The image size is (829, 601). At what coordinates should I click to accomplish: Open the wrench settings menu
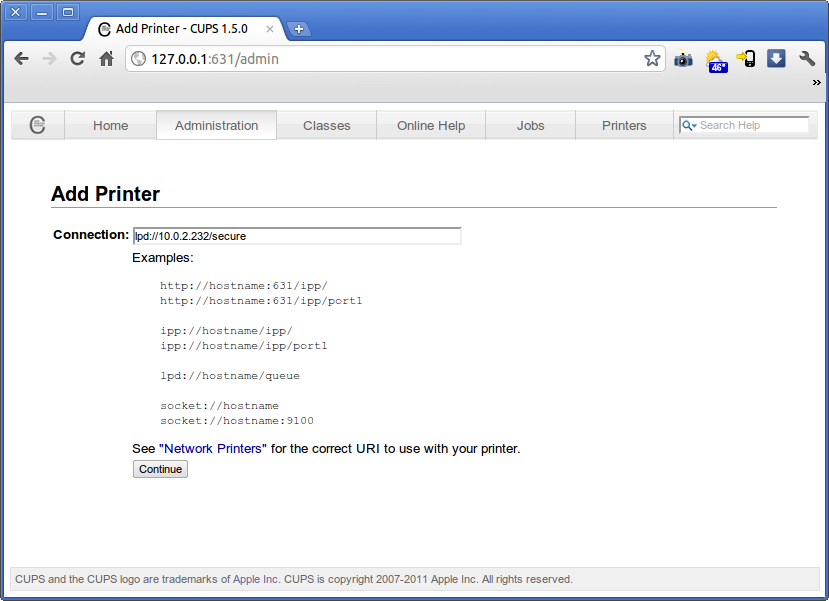pyautogui.click(x=807, y=59)
